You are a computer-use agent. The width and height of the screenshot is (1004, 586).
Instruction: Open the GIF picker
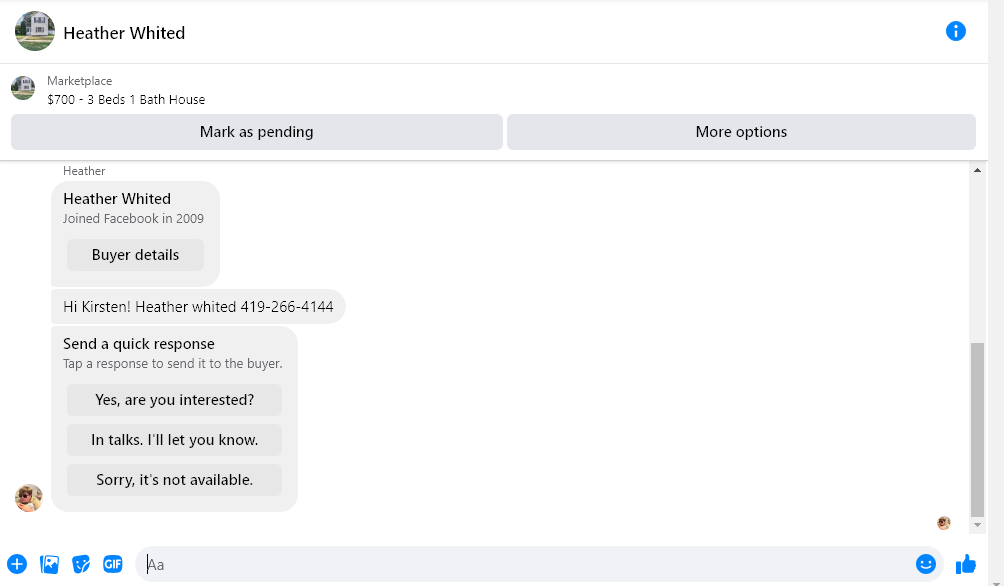112,564
